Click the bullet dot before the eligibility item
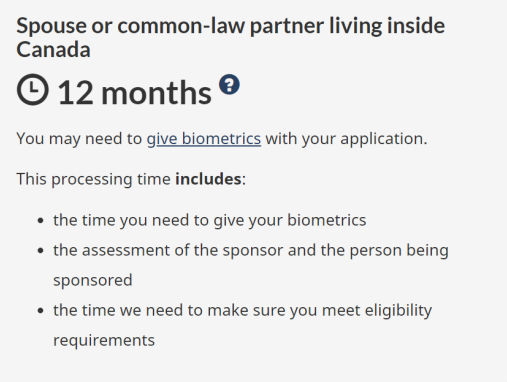Image resolution: width=507 pixels, height=382 pixels. [x=41, y=311]
